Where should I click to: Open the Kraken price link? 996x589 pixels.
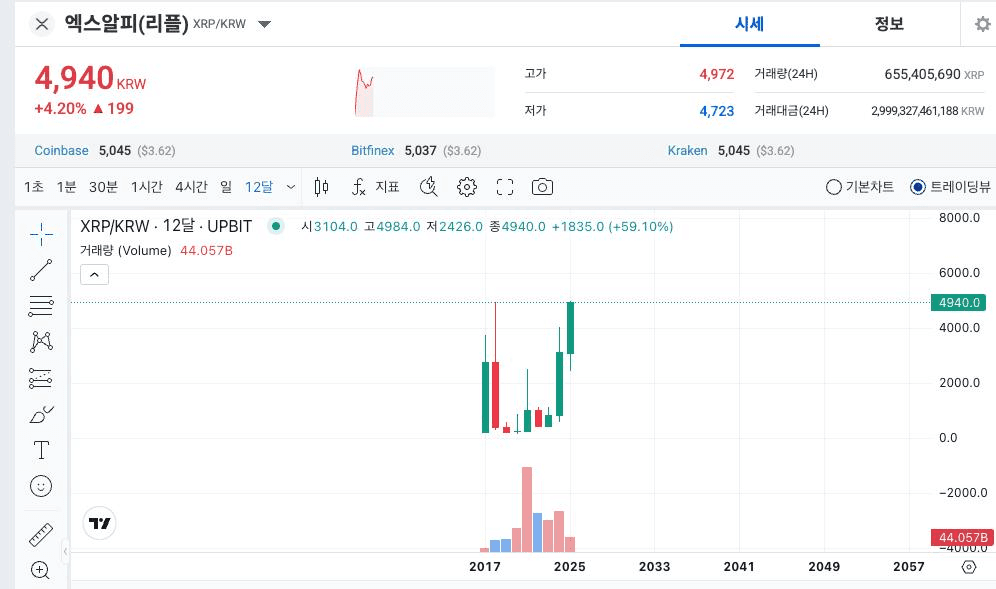[x=687, y=151]
